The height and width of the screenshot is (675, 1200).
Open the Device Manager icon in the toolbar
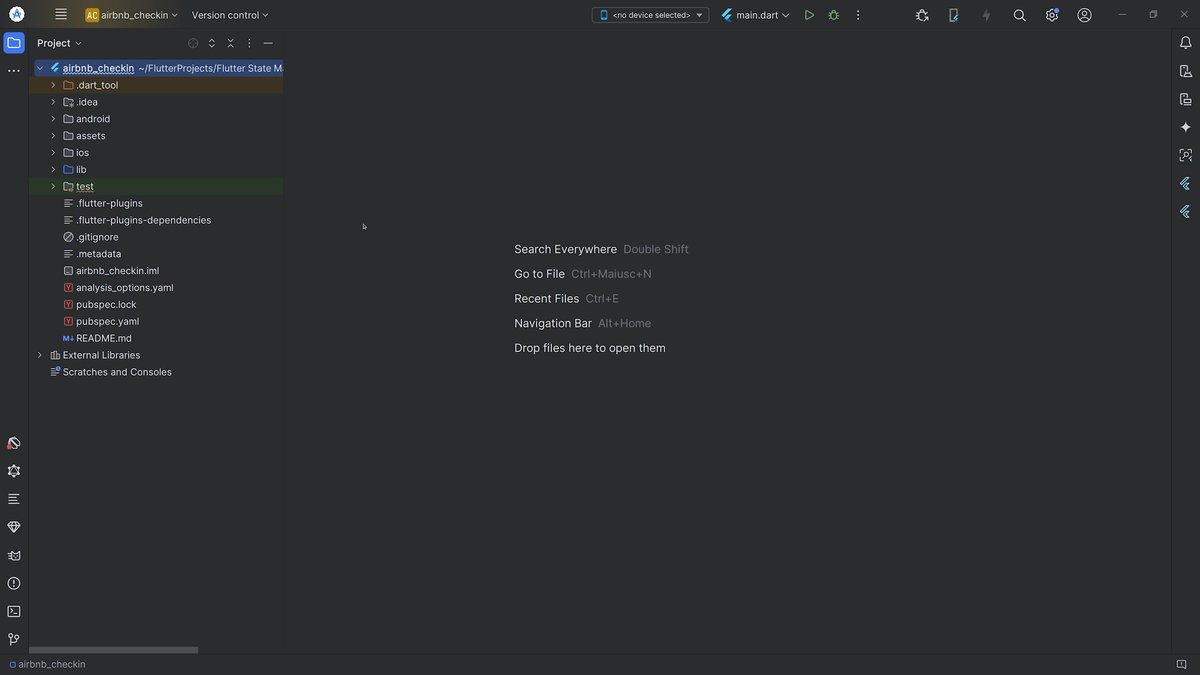click(953, 15)
